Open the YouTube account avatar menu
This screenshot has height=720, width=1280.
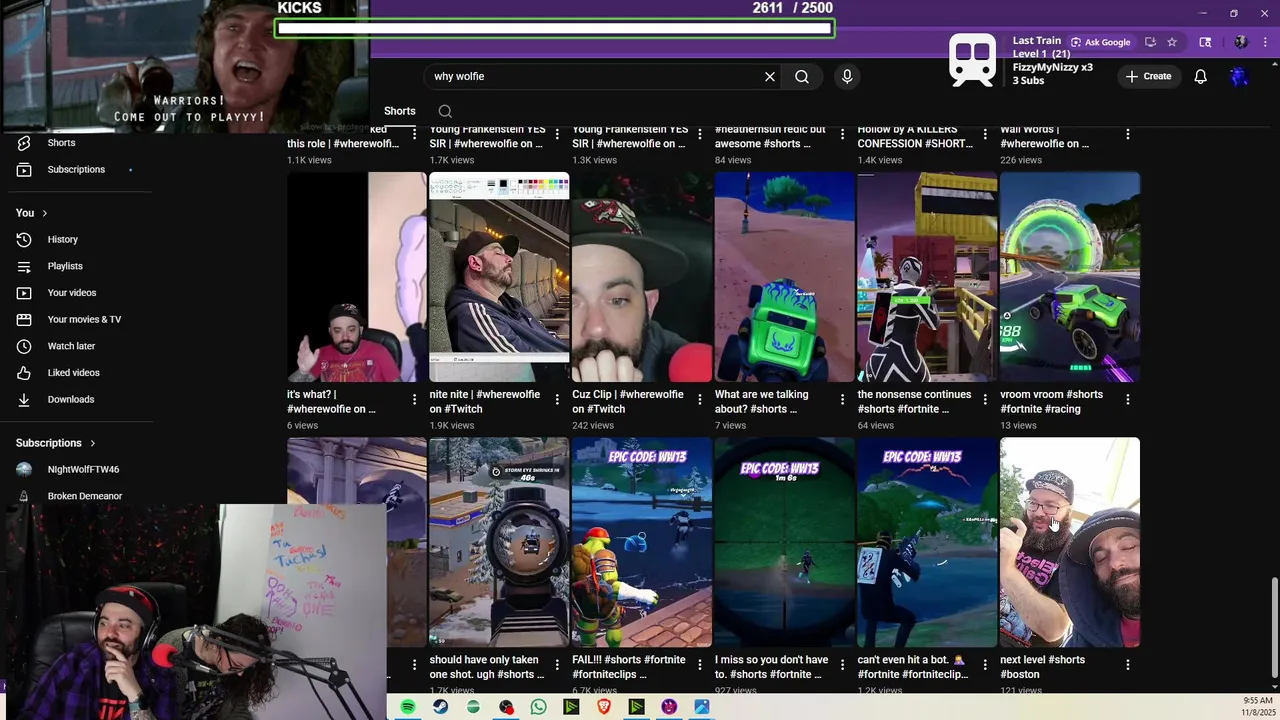(1239, 77)
